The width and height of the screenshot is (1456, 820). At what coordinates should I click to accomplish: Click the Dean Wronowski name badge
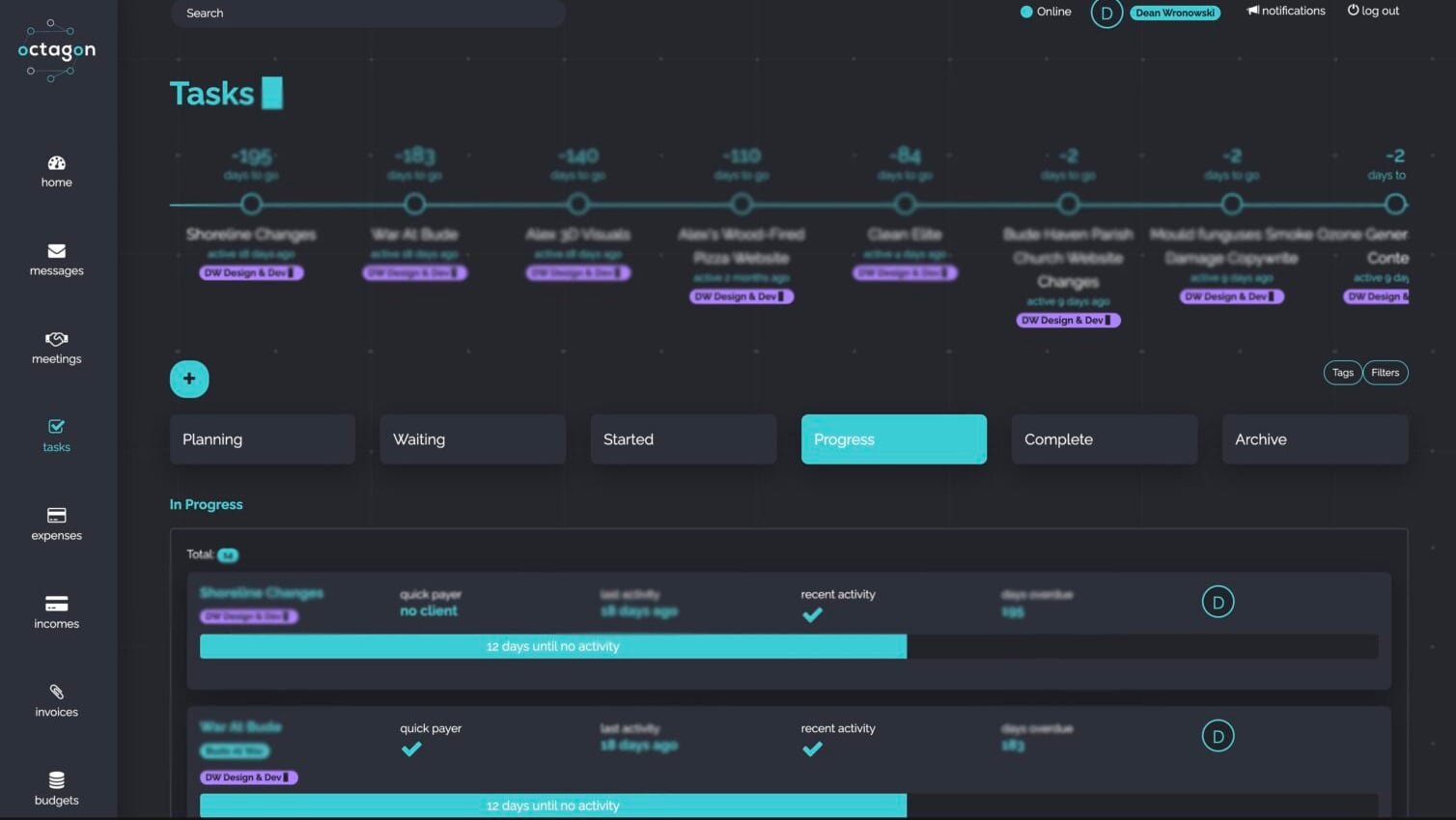tap(1175, 13)
